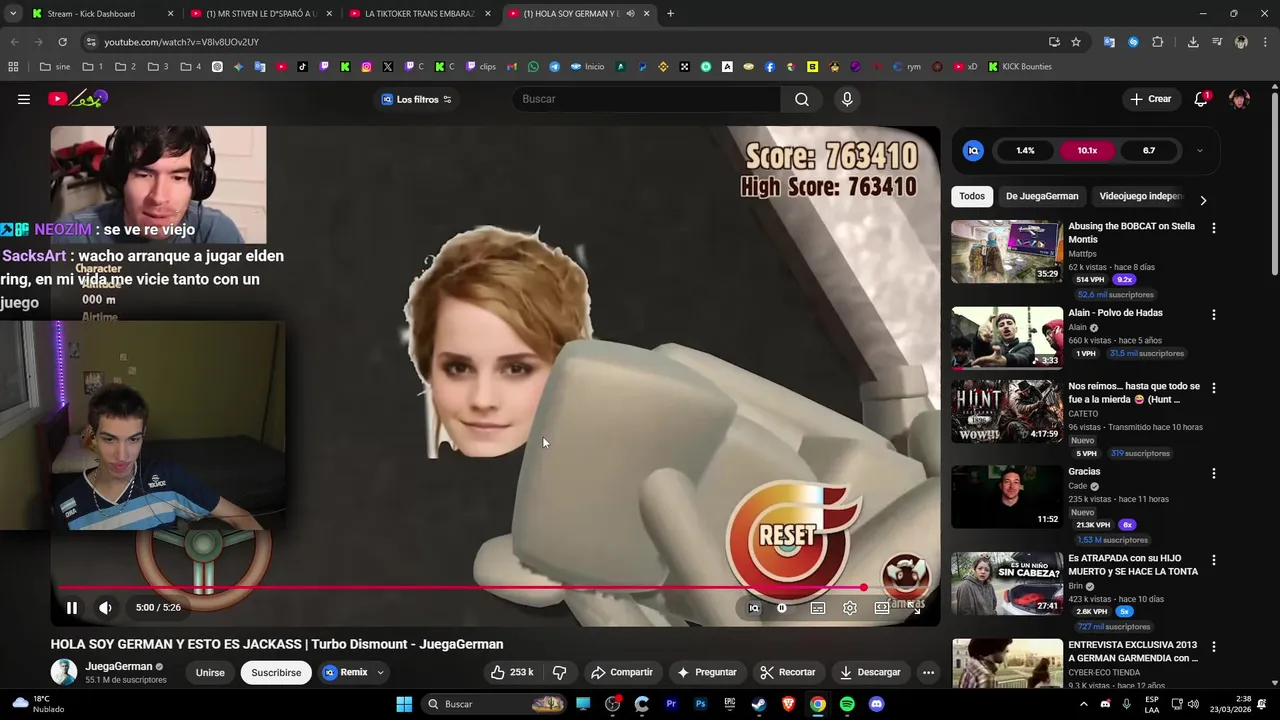Click the Preguntar ask button
Viewport: 1280px width, 720px height.
706,672
